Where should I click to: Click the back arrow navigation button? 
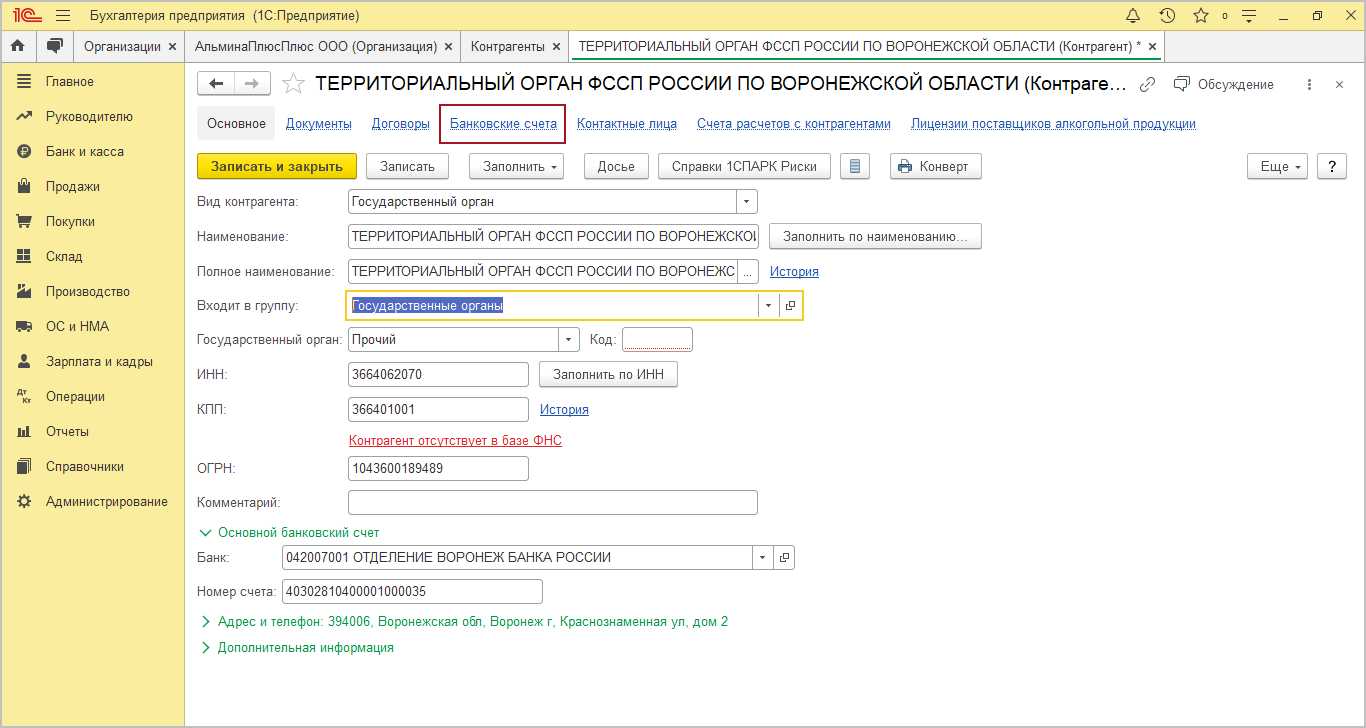(x=216, y=84)
